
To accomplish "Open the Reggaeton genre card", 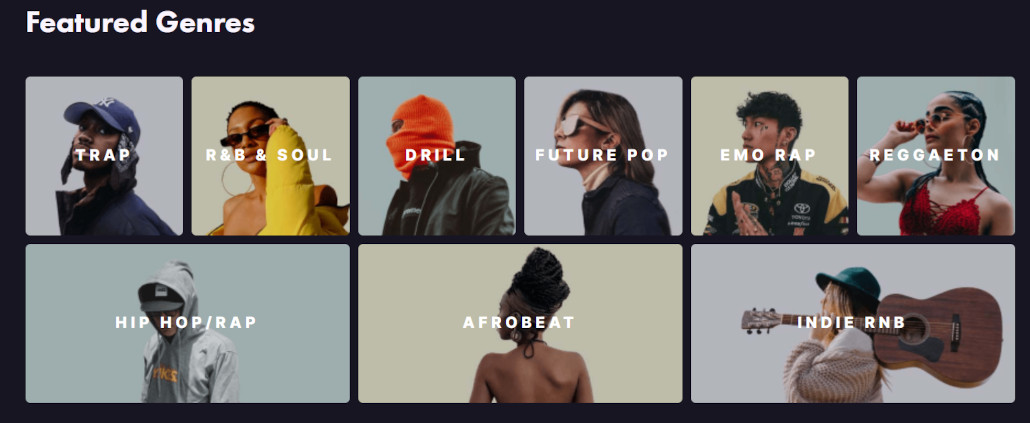I will 936,156.
